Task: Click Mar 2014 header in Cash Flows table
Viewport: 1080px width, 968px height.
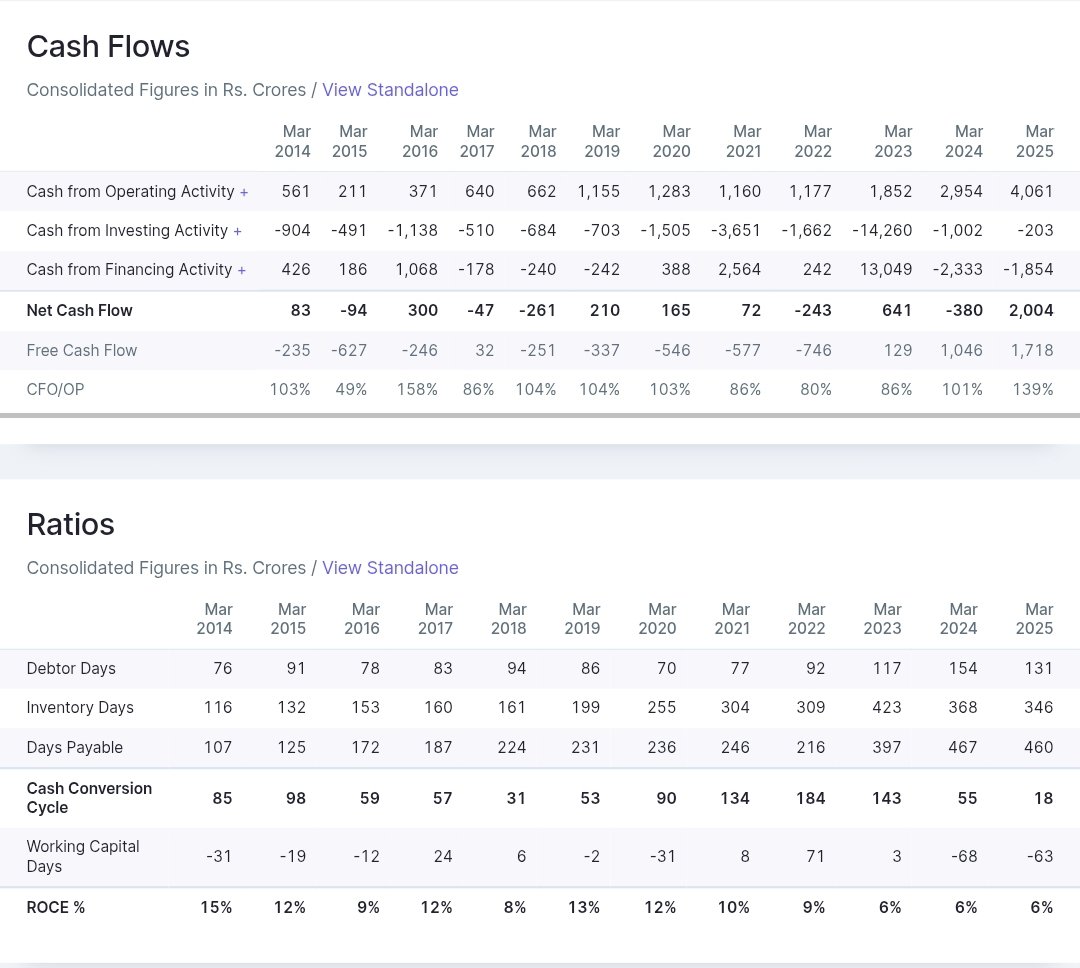Action: click(293, 141)
